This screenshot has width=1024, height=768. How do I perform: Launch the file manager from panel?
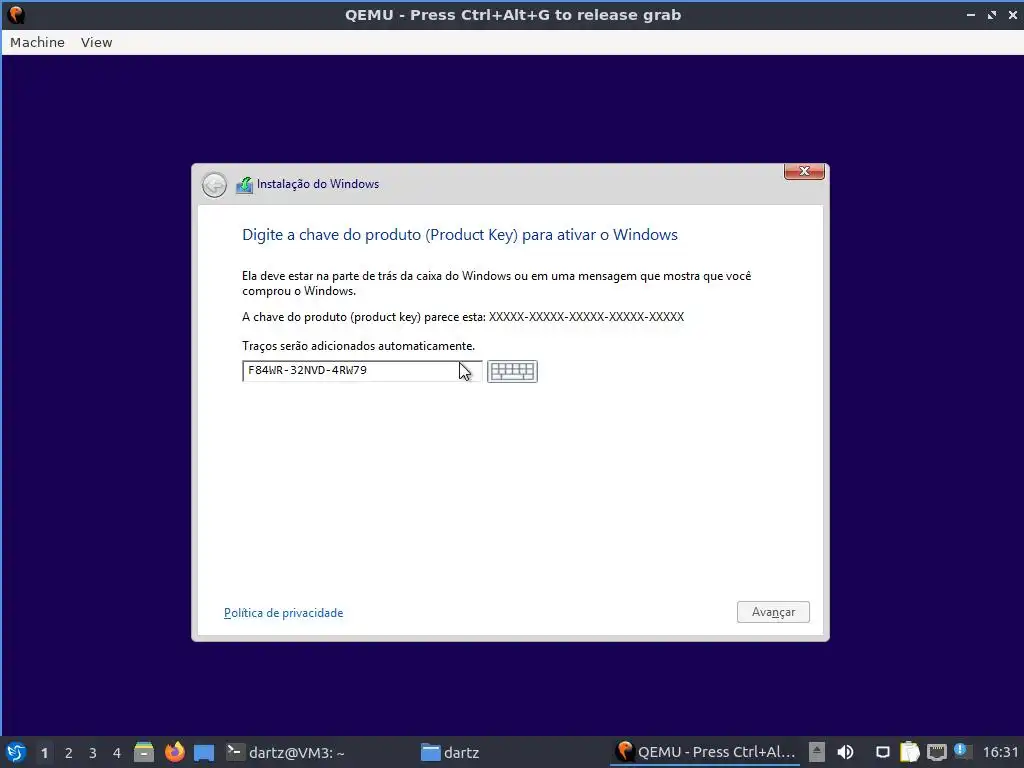[144, 752]
